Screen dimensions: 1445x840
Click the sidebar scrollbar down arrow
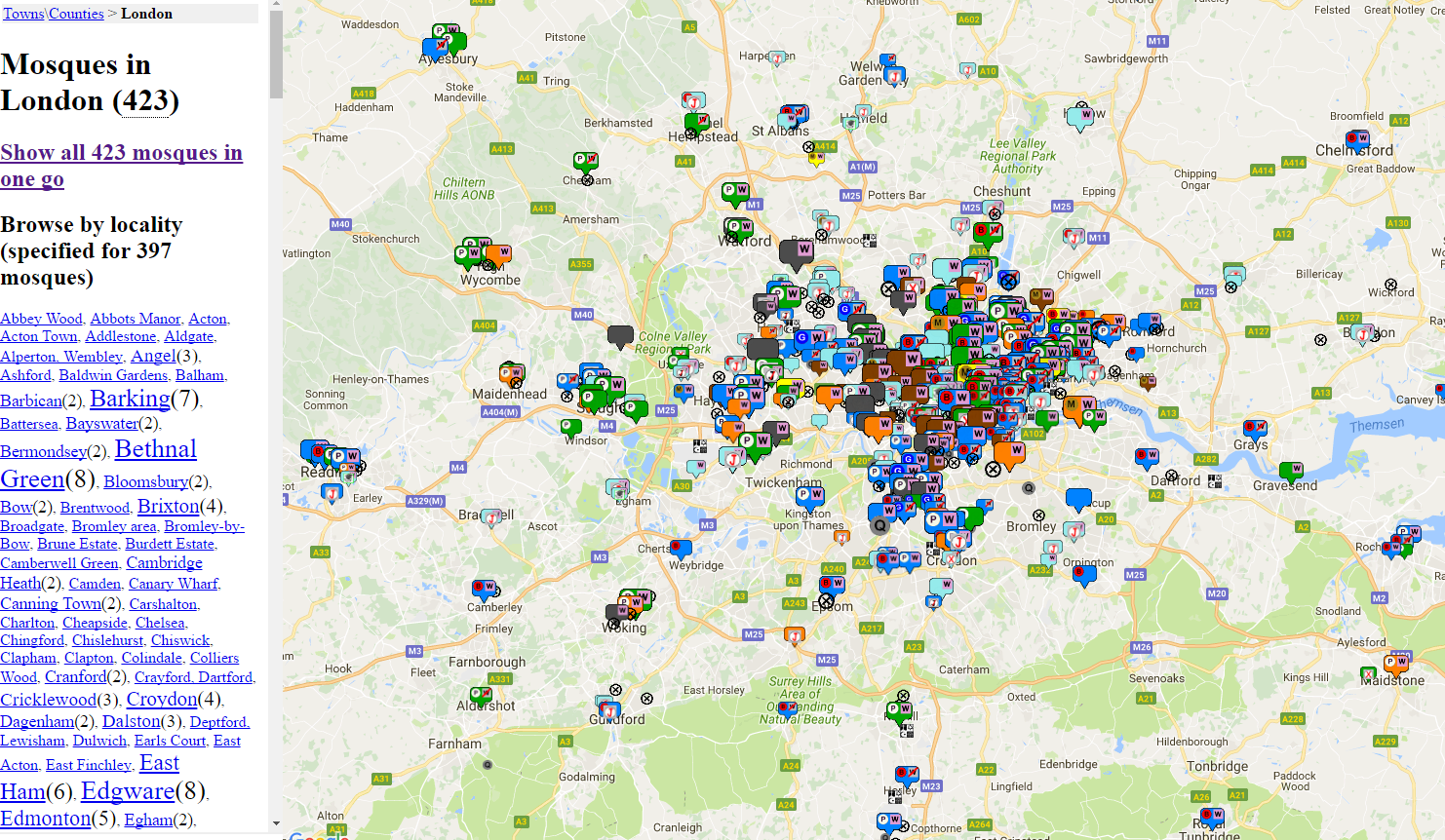pyautogui.click(x=276, y=824)
